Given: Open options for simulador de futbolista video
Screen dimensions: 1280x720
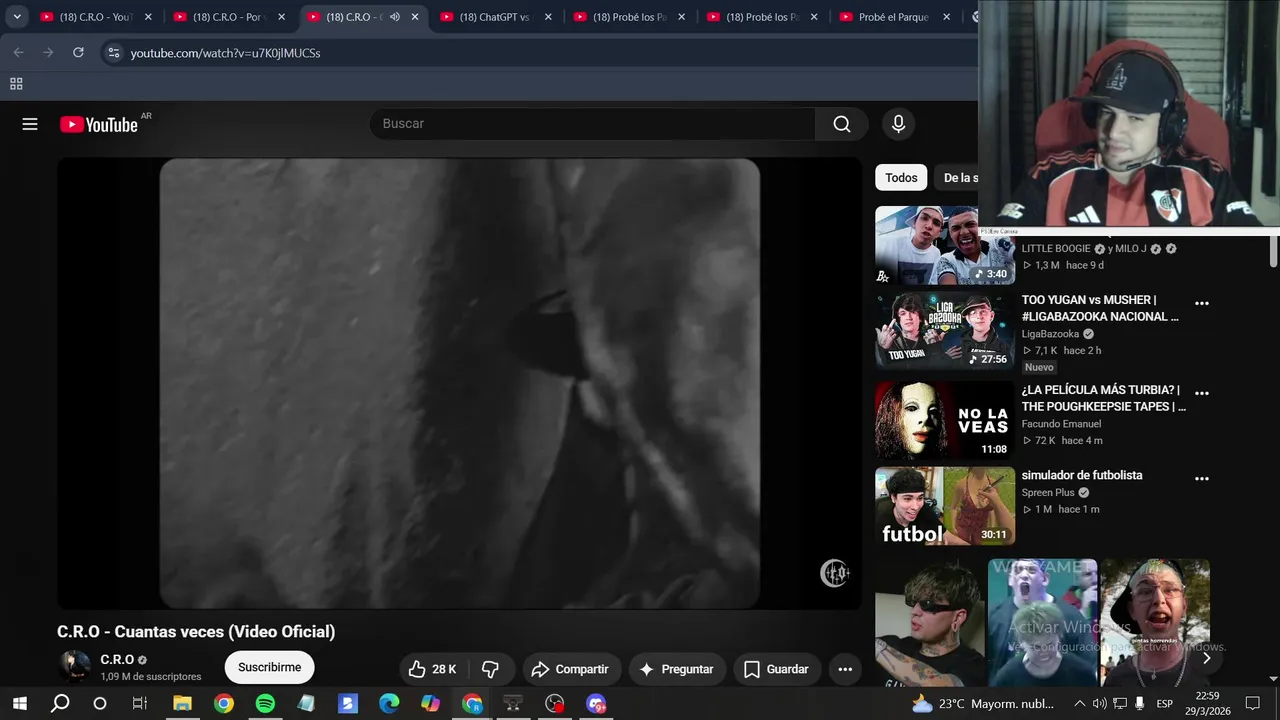Looking at the screenshot, I should click(x=1202, y=479).
